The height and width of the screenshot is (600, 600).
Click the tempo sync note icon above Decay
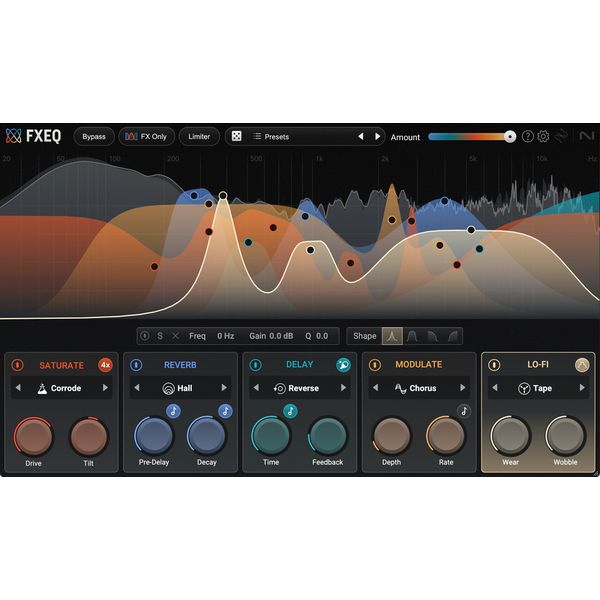pyautogui.click(x=225, y=411)
